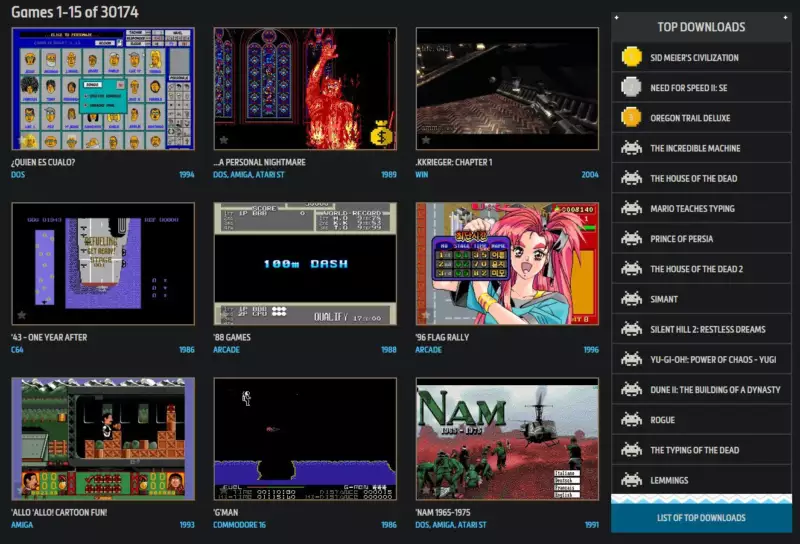Select SimAnt in Top Downloads
Viewport: 800px width, 544px height.
pyautogui.click(x=701, y=299)
